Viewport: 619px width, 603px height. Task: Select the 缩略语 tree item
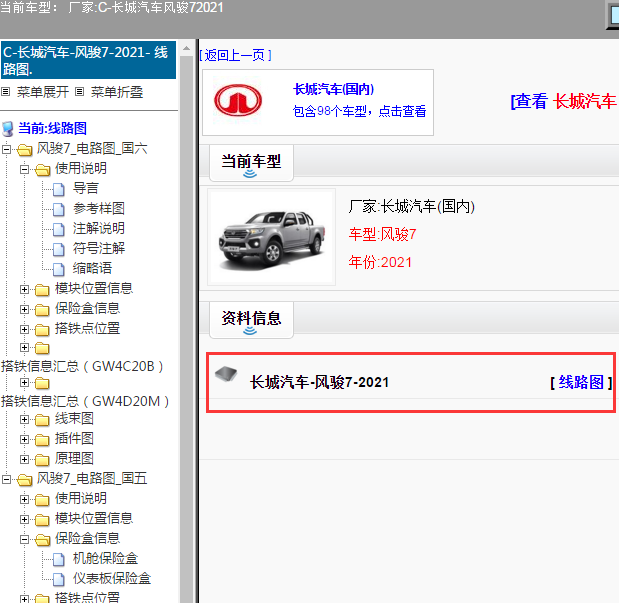[x=92, y=268]
